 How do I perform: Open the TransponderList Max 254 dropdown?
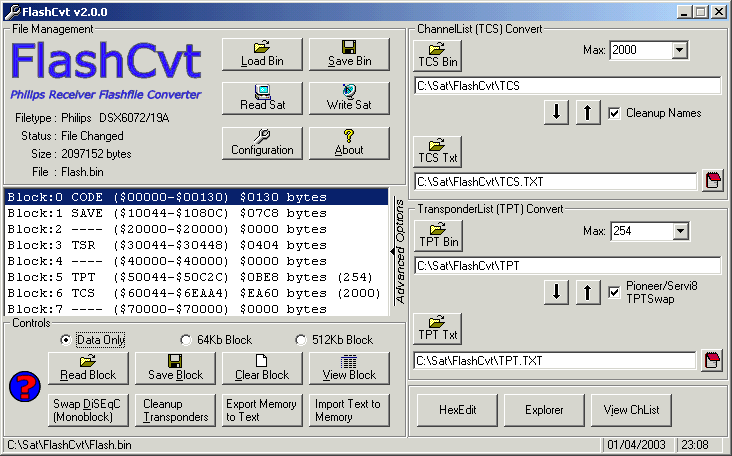click(680, 231)
